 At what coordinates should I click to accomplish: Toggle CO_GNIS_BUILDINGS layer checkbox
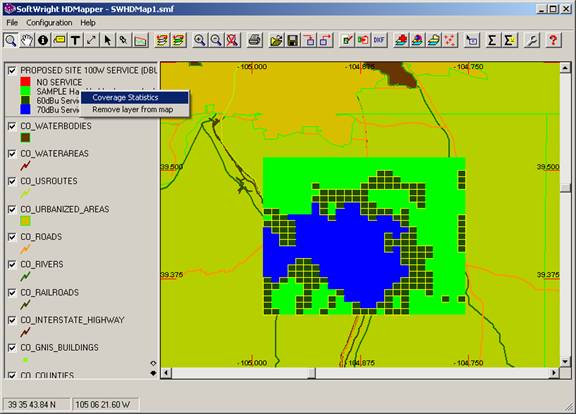click(12, 348)
